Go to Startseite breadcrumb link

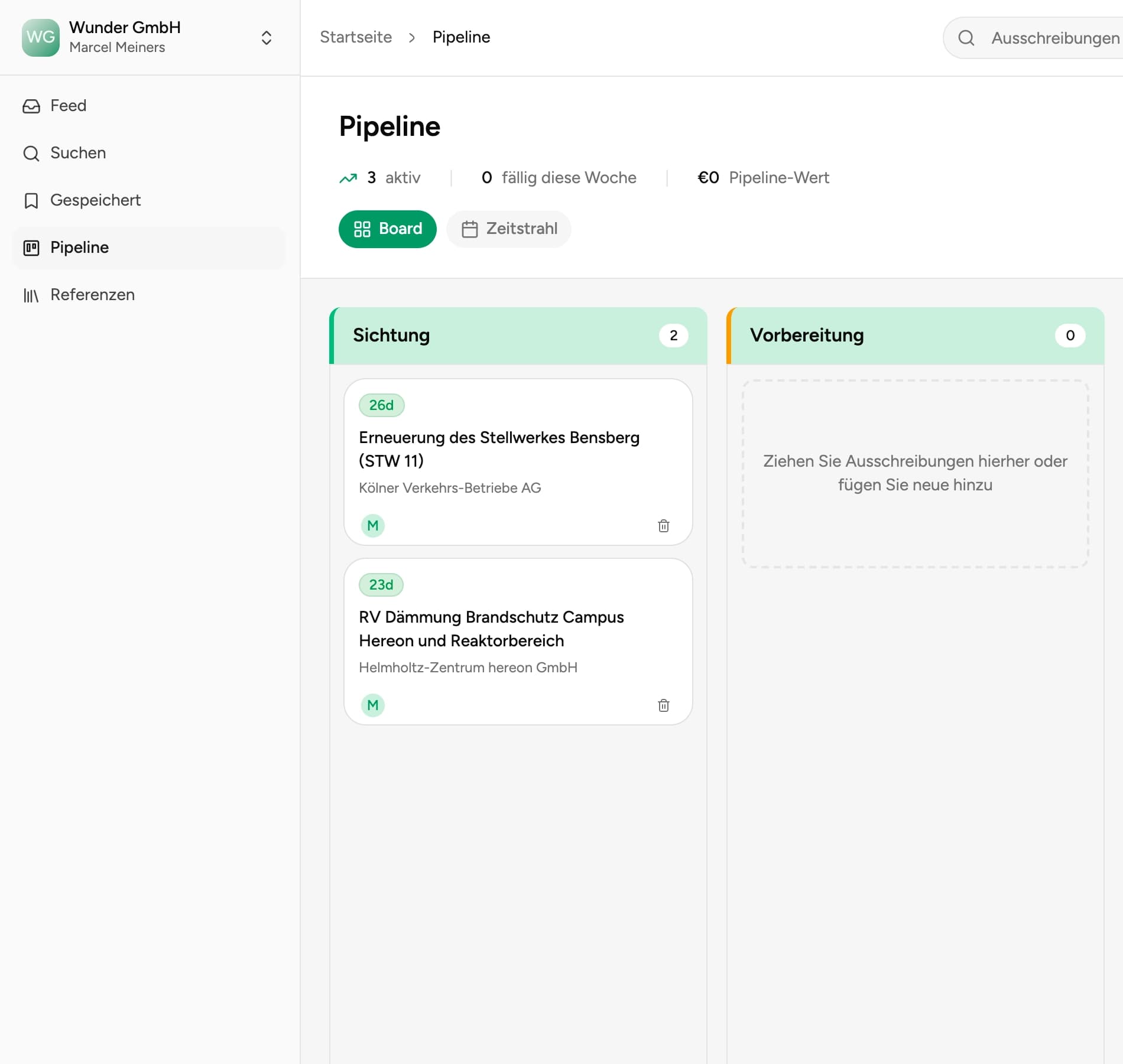[x=356, y=37]
